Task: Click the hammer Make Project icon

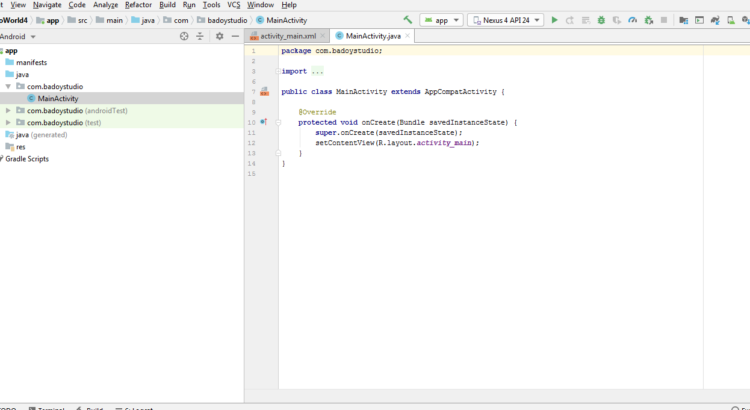Action: [x=408, y=20]
